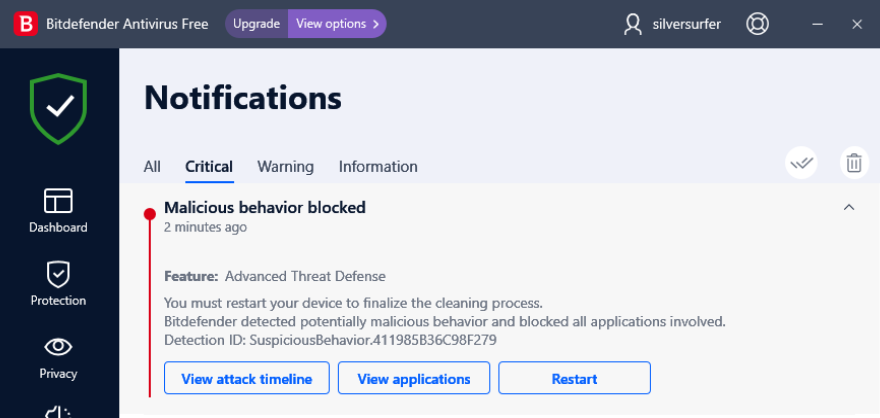This screenshot has width=880, height=418.
Task: Switch to the Warning tab
Action: [285, 167]
